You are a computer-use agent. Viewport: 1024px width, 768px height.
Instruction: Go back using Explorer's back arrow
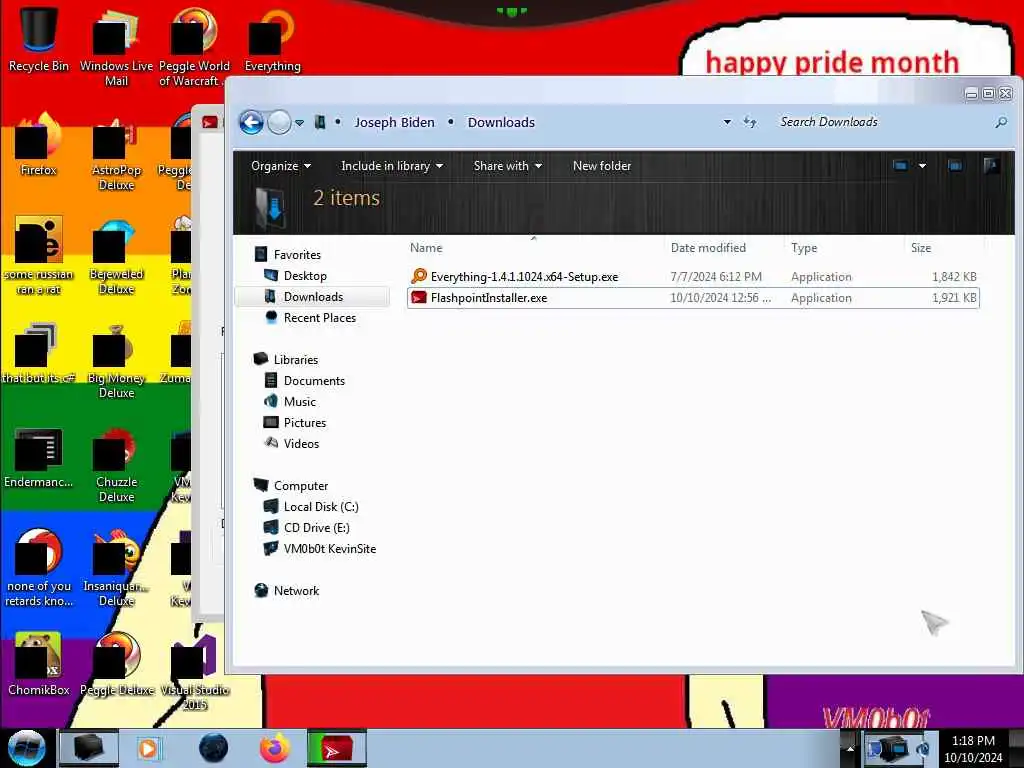point(251,122)
